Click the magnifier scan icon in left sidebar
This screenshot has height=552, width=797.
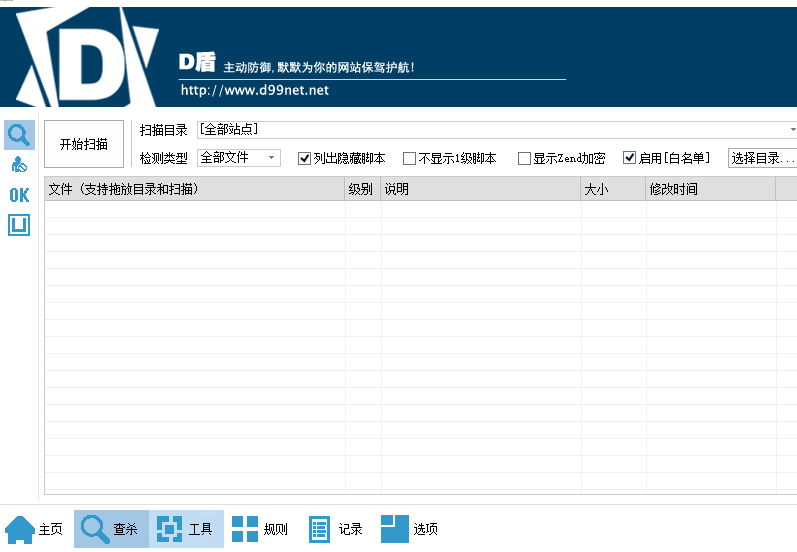[19, 134]
